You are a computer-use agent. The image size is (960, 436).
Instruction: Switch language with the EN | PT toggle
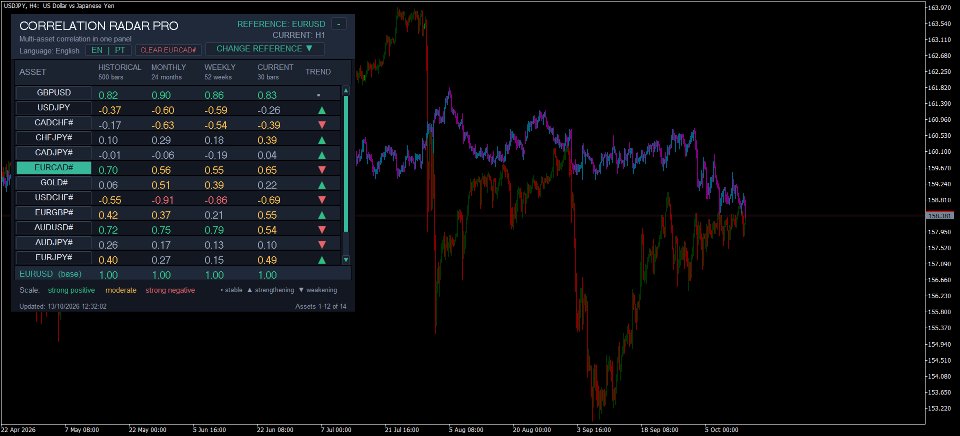[108, 50]
